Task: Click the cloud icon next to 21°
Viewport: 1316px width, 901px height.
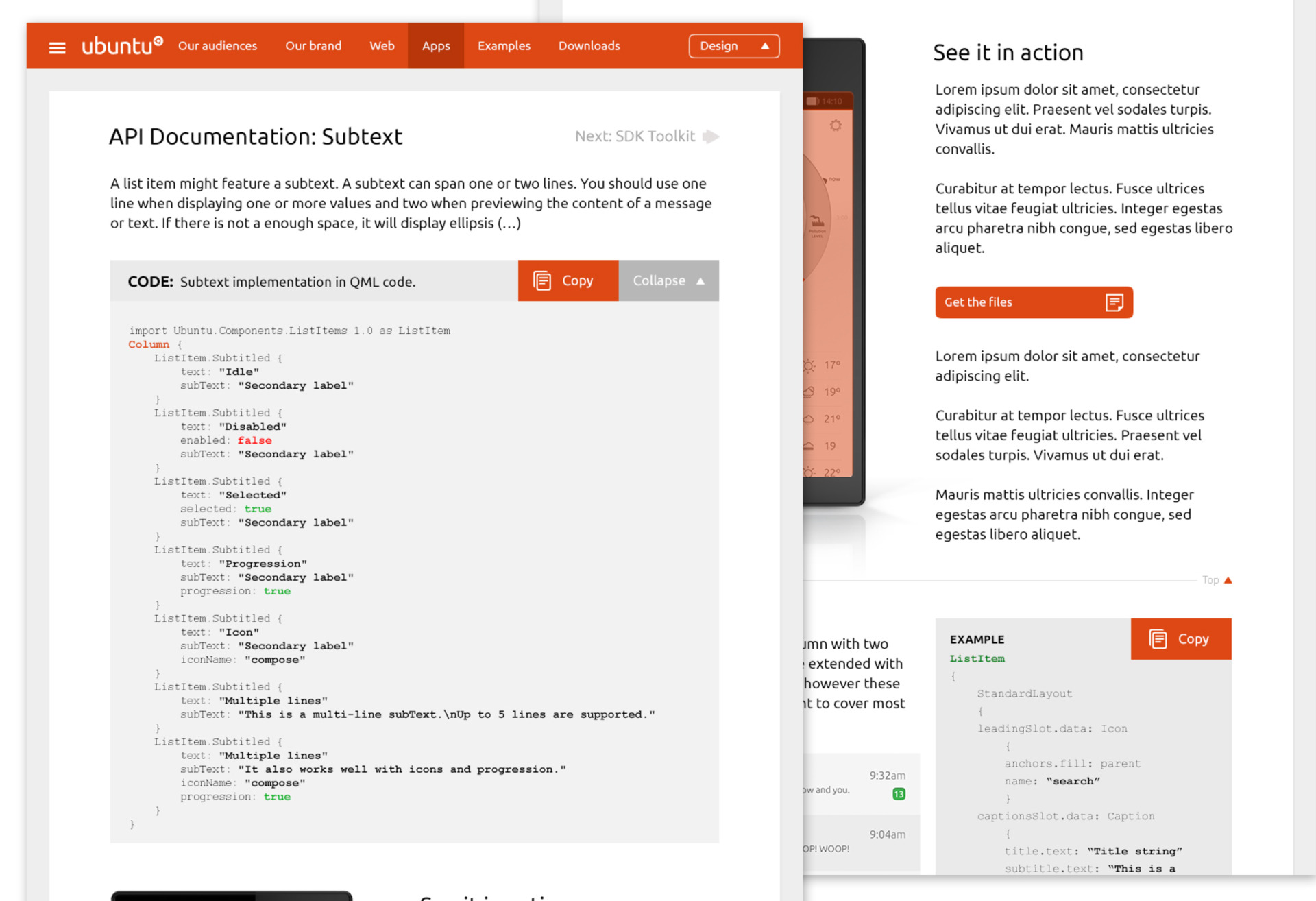Action: pyautogui.click(x=809, y=419)
